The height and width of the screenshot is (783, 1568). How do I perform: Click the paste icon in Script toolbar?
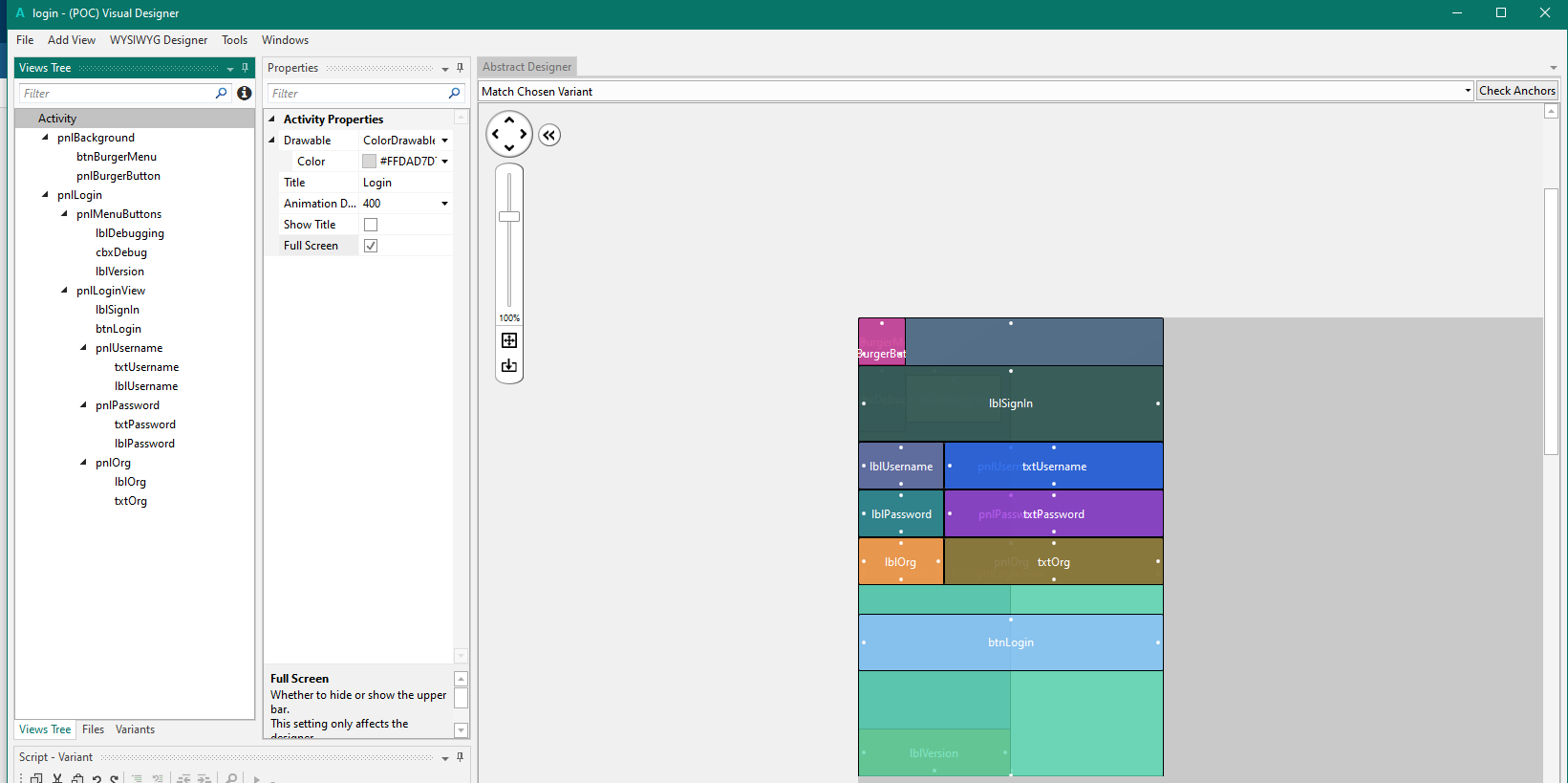pyautogui.click(x=77, y=779)
